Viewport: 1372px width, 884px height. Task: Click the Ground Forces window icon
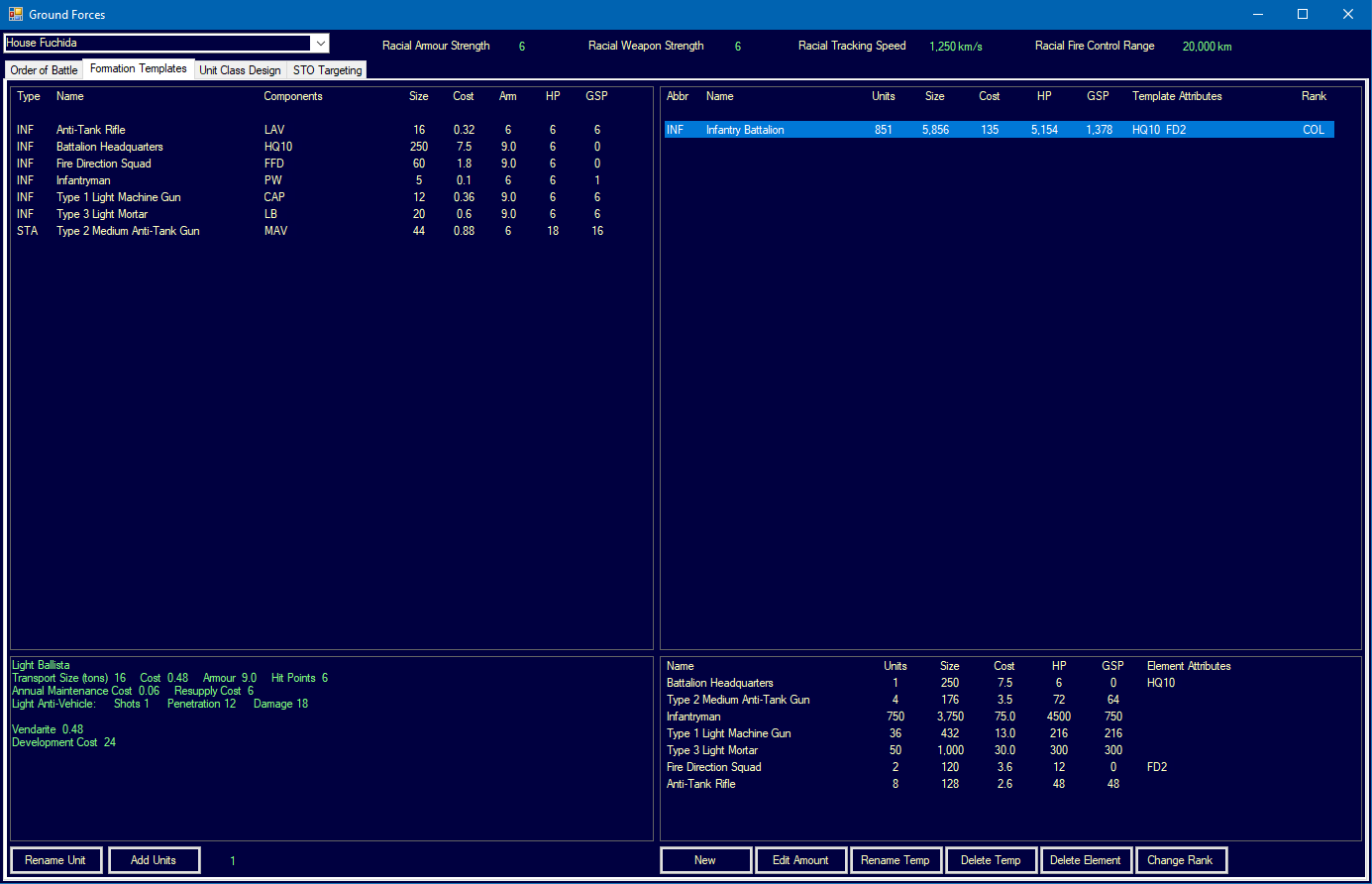[15, 14]
